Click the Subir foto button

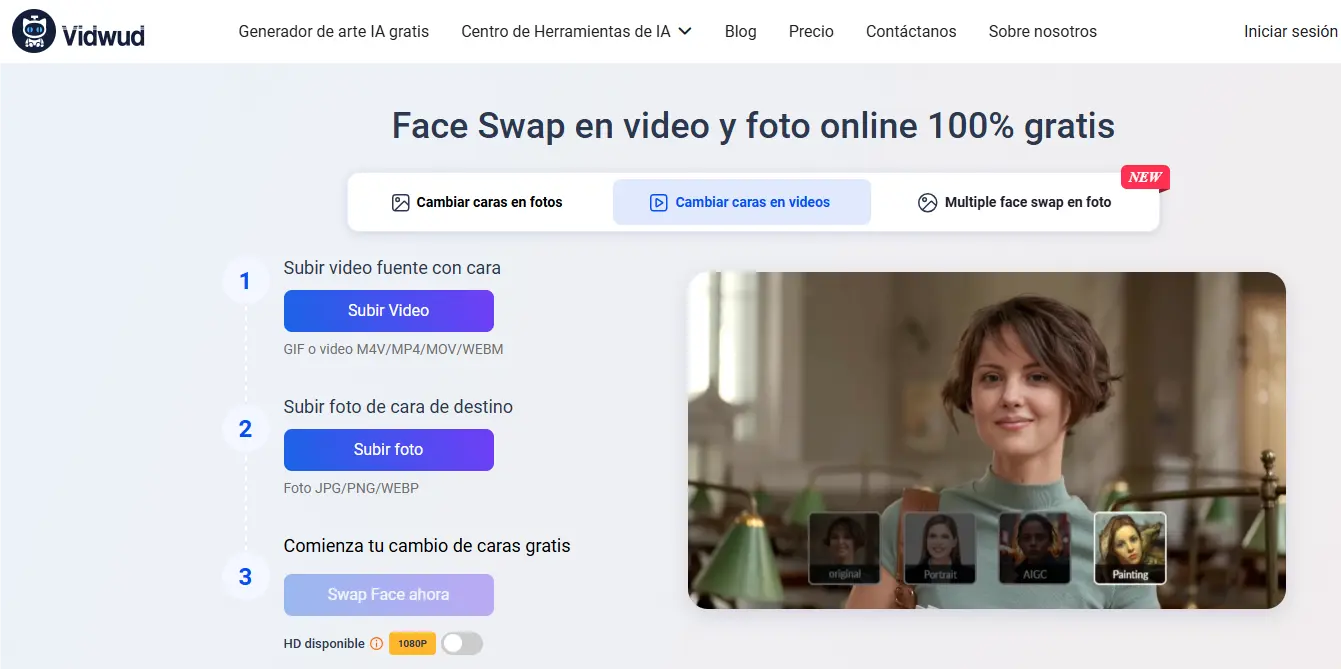388,449
